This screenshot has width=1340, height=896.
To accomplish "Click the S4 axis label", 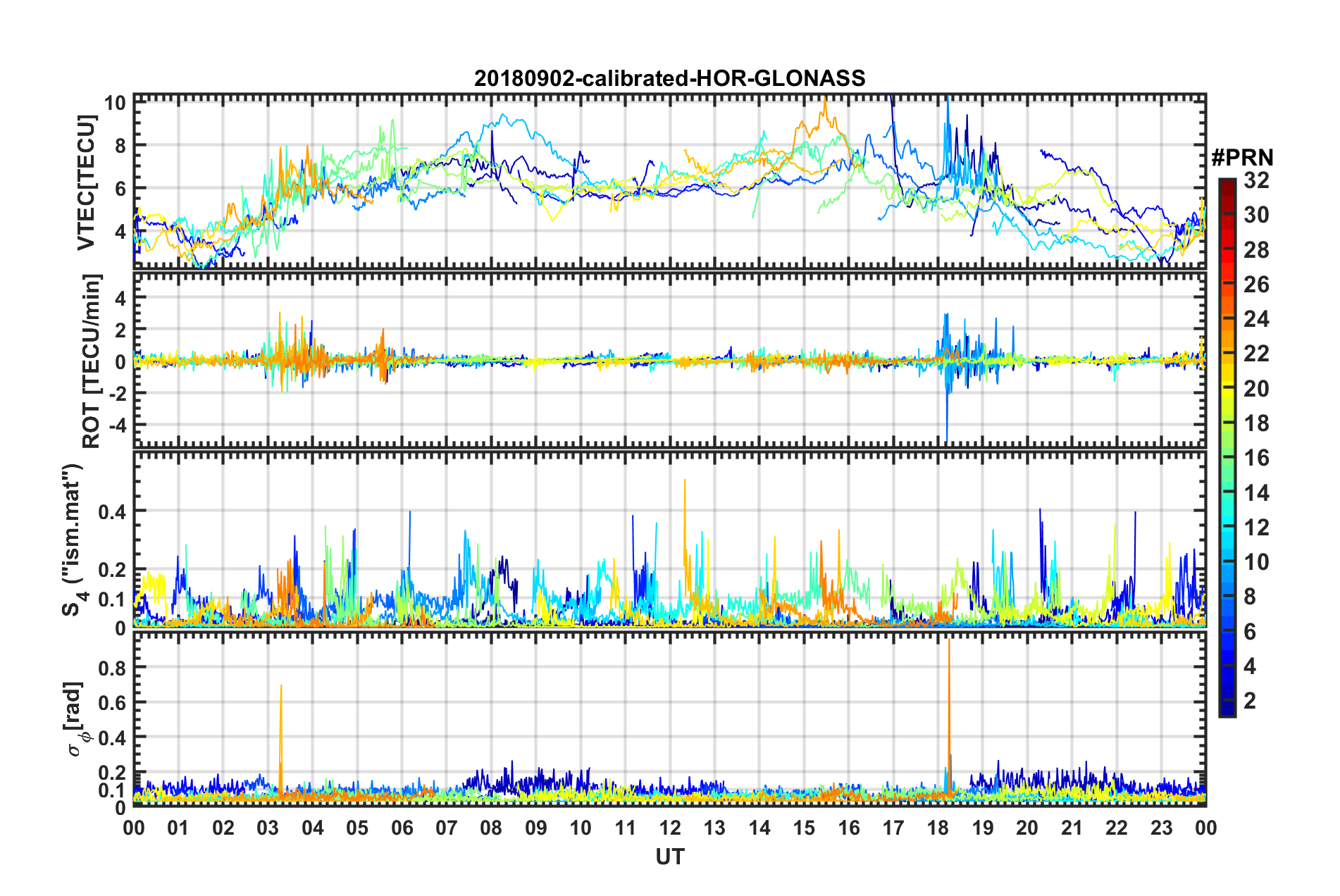I will click(74, 540).
